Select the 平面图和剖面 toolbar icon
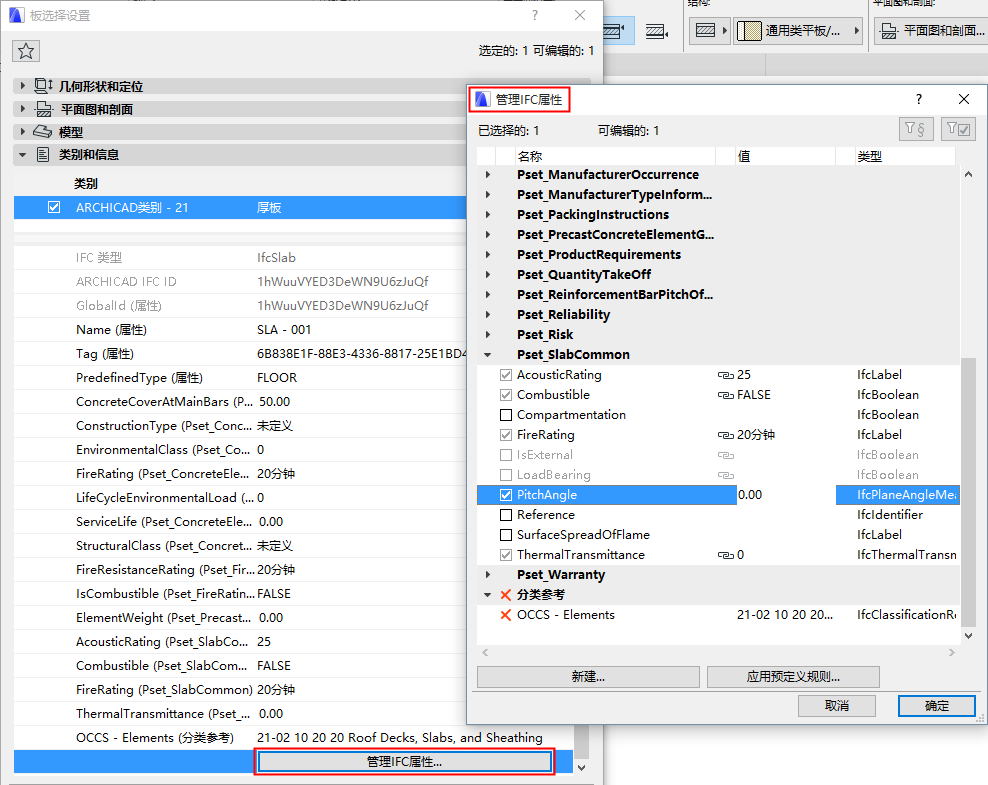Image resolution: width=988 pixels, height=785 pixels. [x=886, y=30]
